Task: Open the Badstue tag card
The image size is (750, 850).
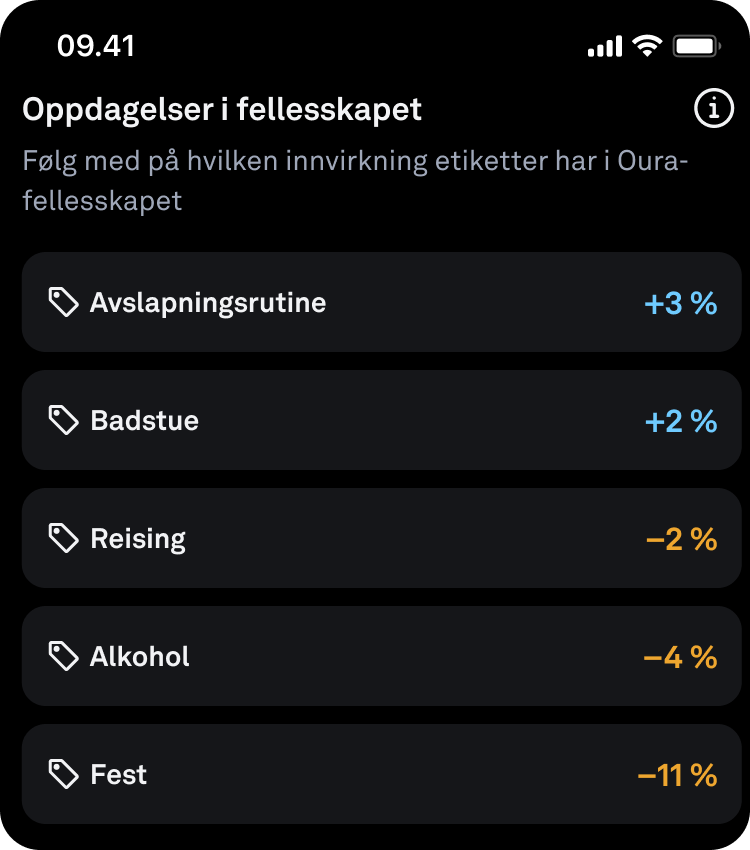Action: tap(382, 420)
